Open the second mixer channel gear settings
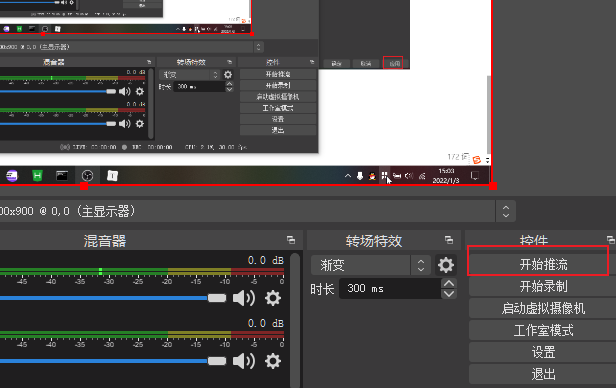This screenshot has height=388, width=616. point(273,361)
